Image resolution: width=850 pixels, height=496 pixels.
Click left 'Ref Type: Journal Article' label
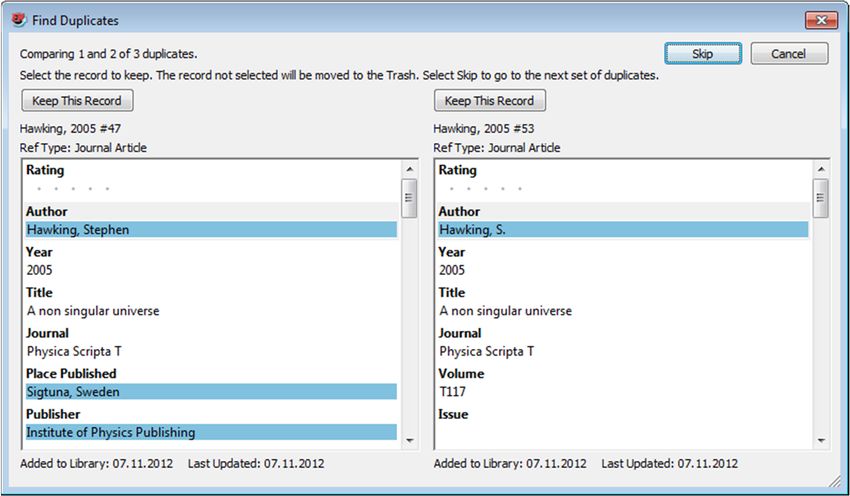83,147
